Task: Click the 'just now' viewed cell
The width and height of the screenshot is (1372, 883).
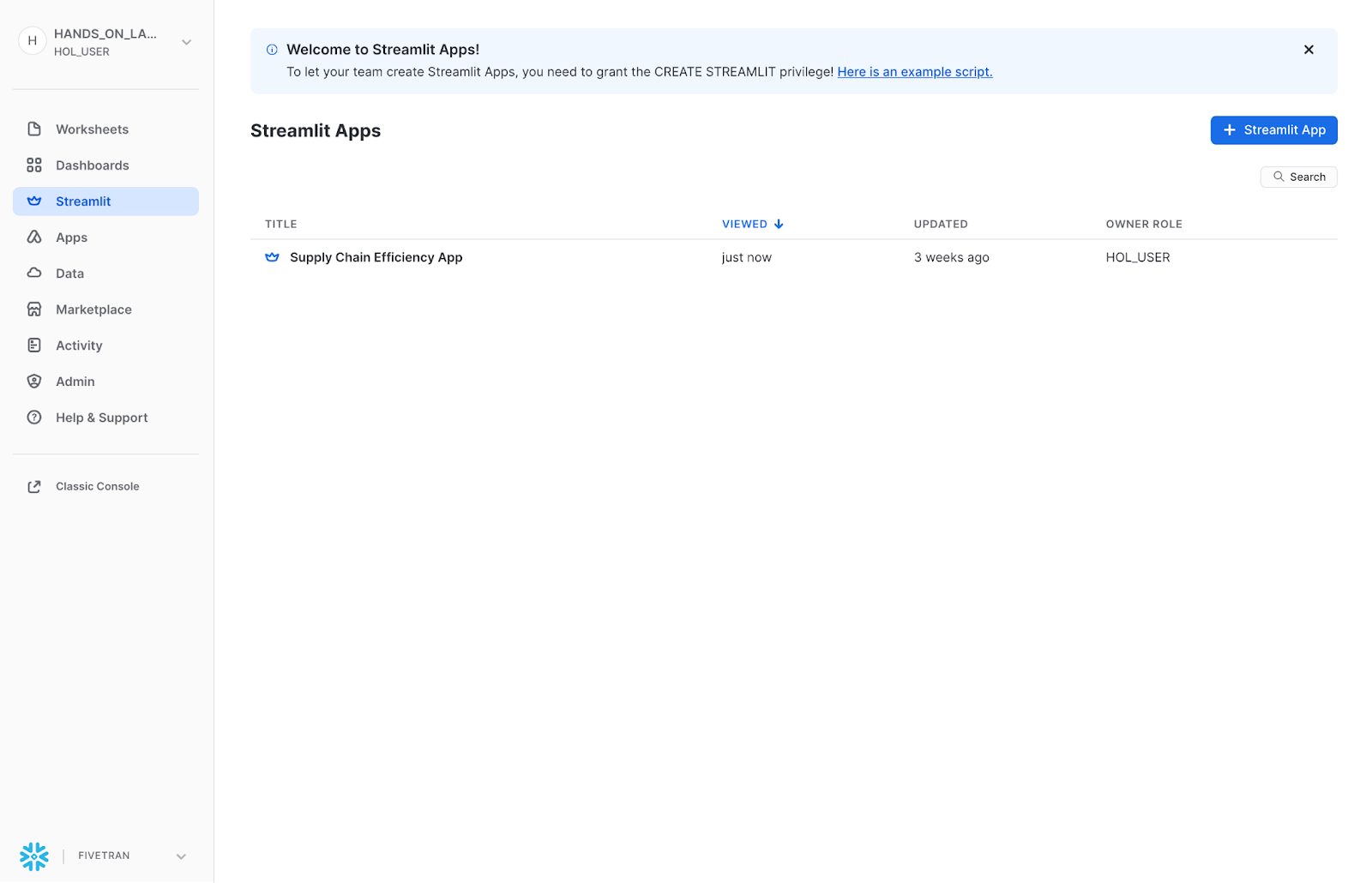Action: pyautogui.click(x=746, y=257)
